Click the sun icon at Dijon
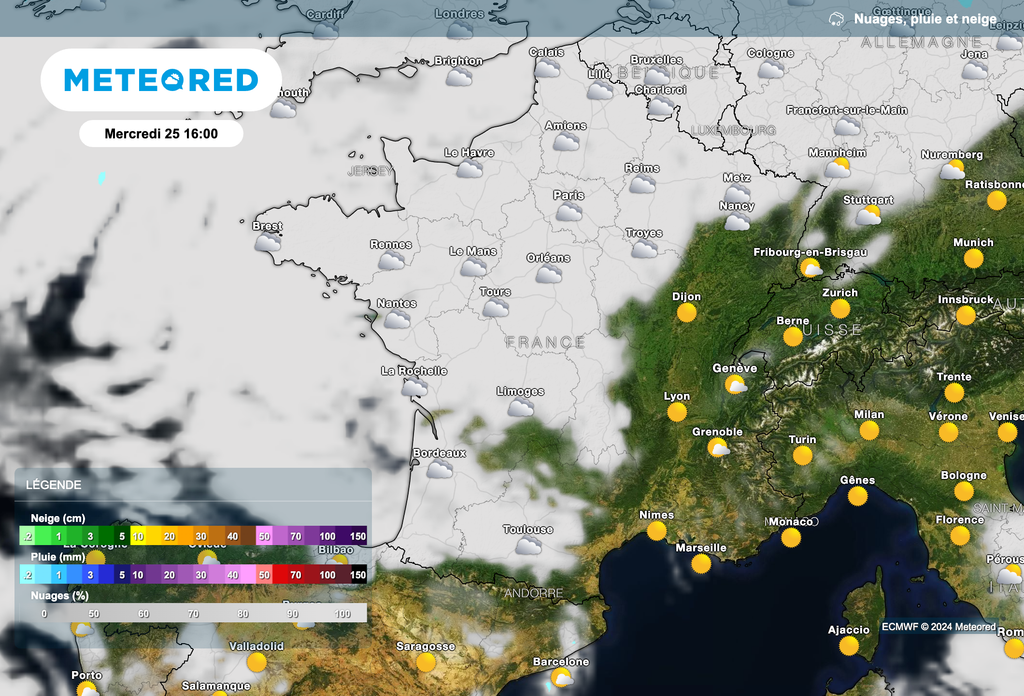 (686, 312)
